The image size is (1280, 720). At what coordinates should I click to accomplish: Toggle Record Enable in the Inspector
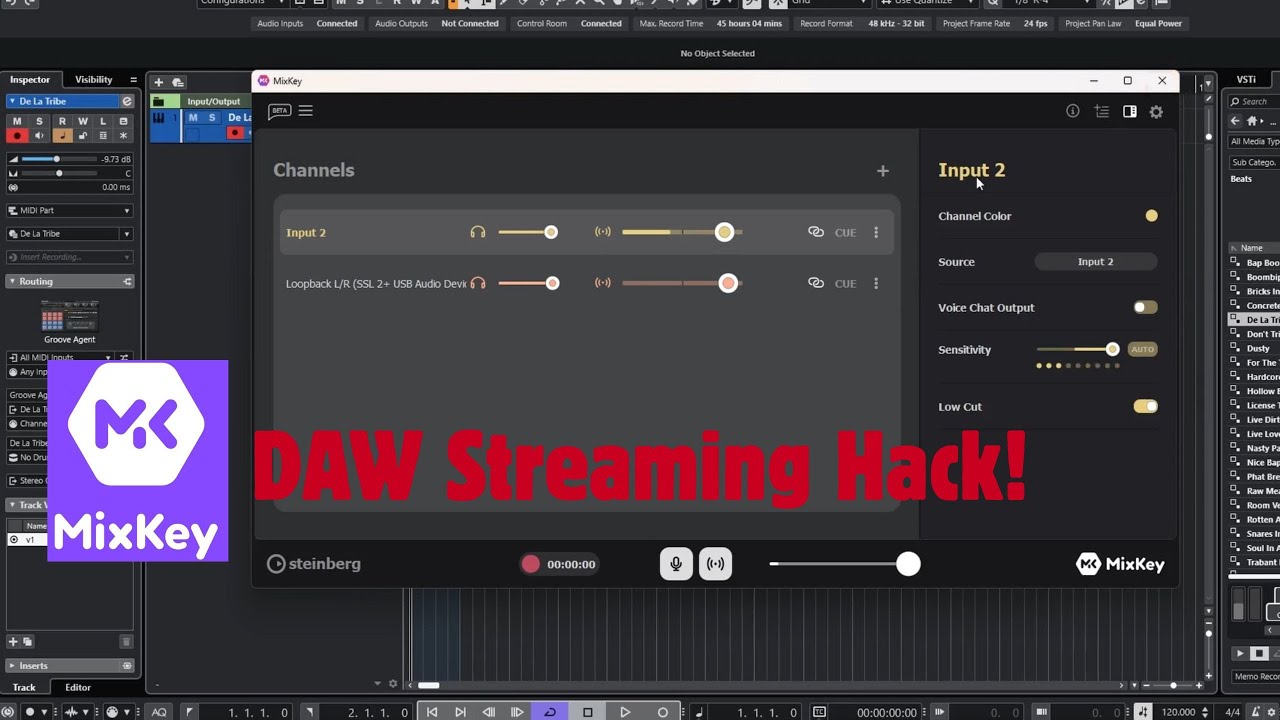click(x=17, y=135)
